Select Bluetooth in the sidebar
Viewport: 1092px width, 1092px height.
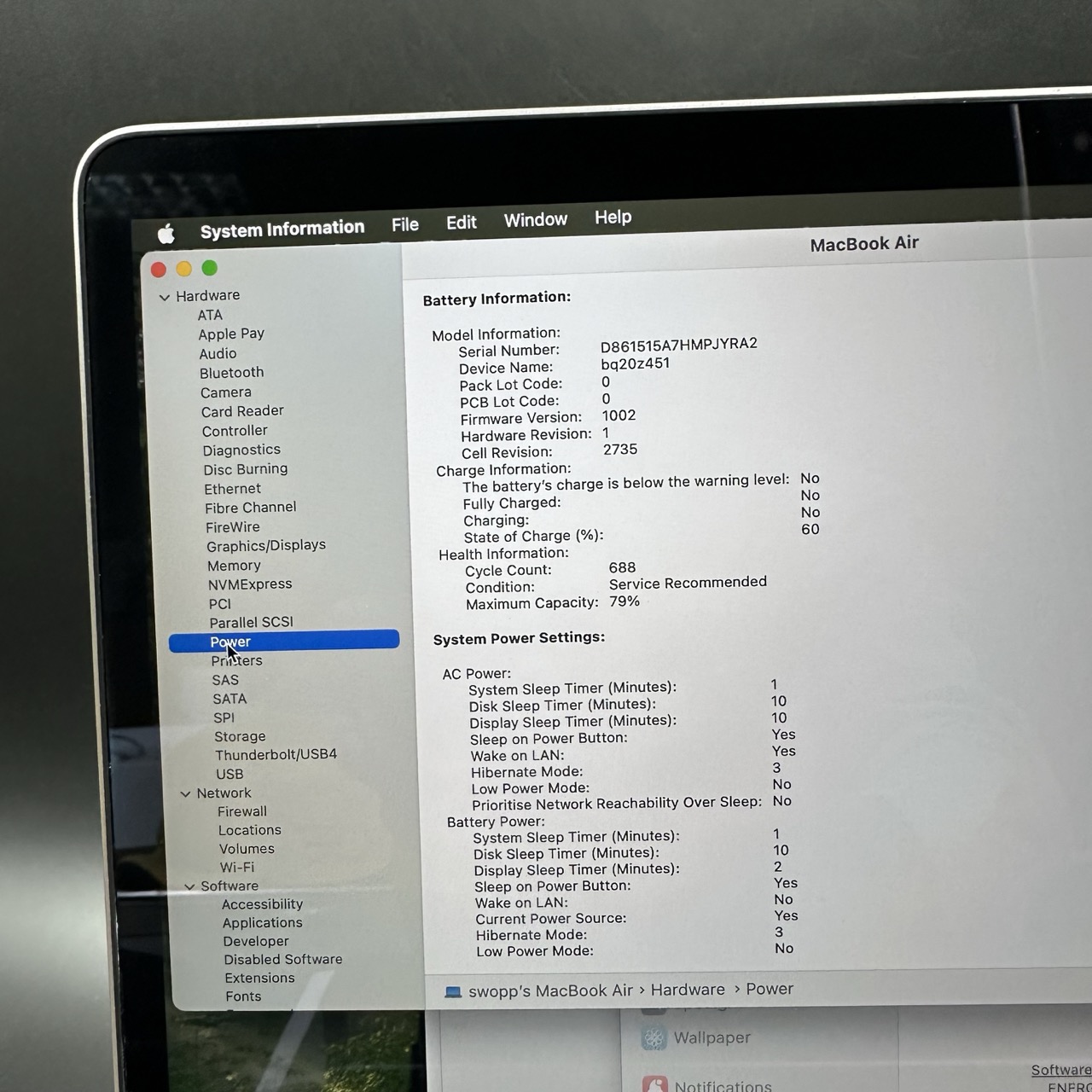point(231,373)
